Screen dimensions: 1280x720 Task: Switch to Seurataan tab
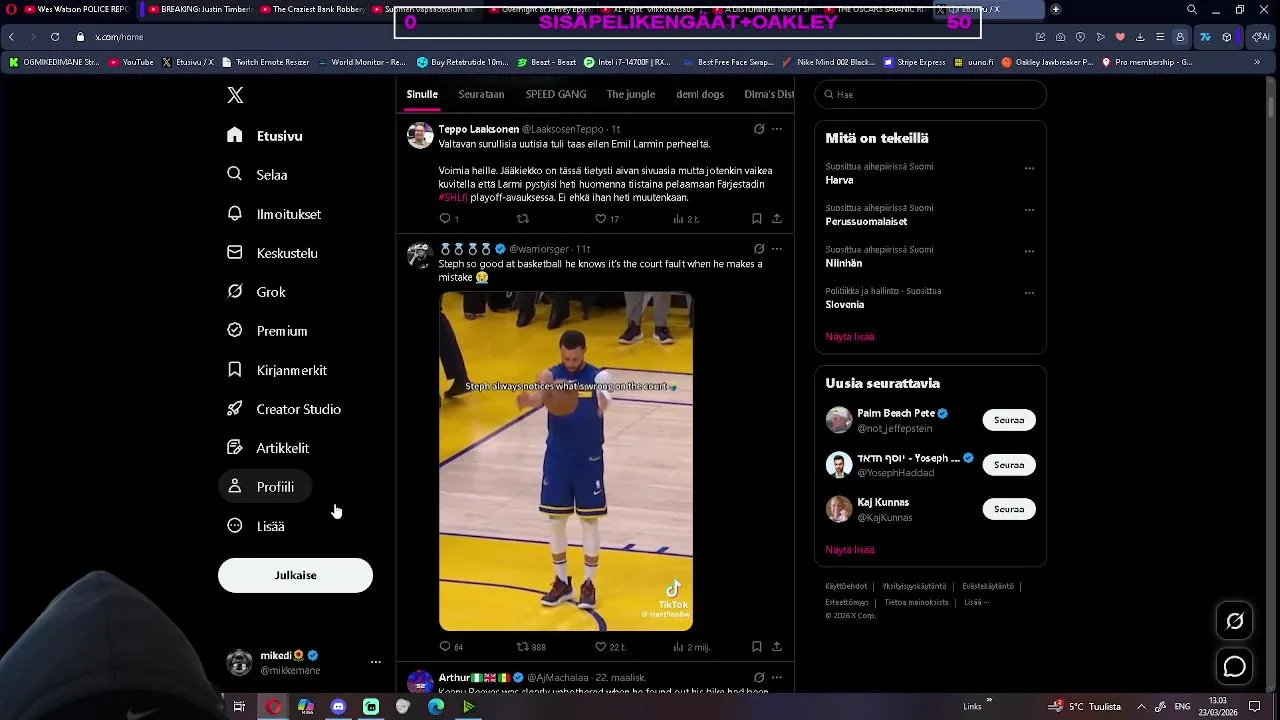pos(481,95)
